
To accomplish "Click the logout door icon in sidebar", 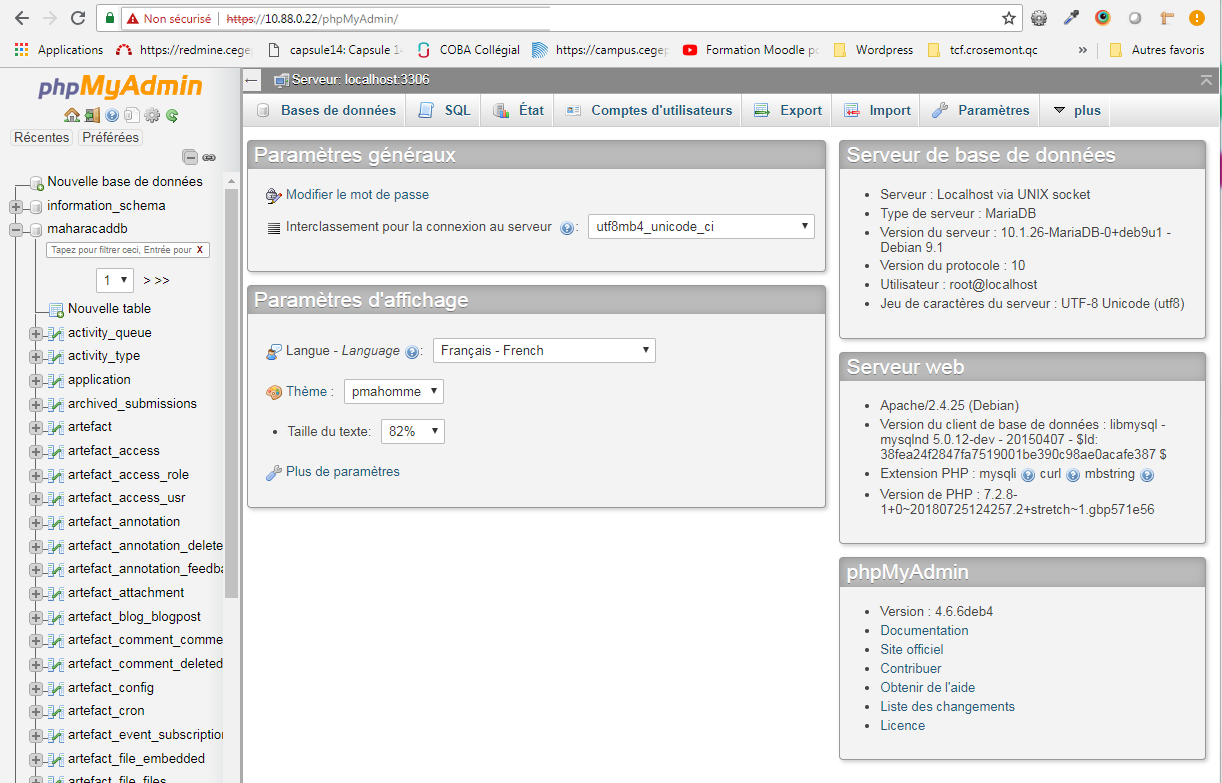I will click(x=92, y=116).
